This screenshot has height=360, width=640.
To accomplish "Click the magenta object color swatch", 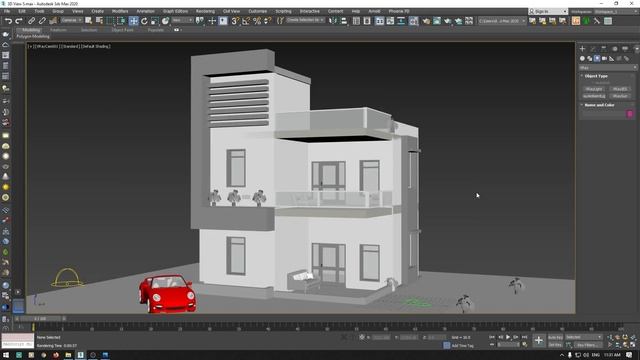I will click(630, 114).
